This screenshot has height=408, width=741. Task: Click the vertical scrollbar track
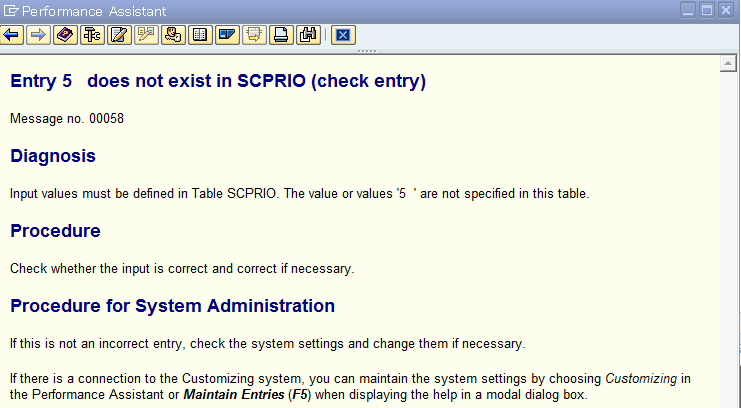[728, 236]
